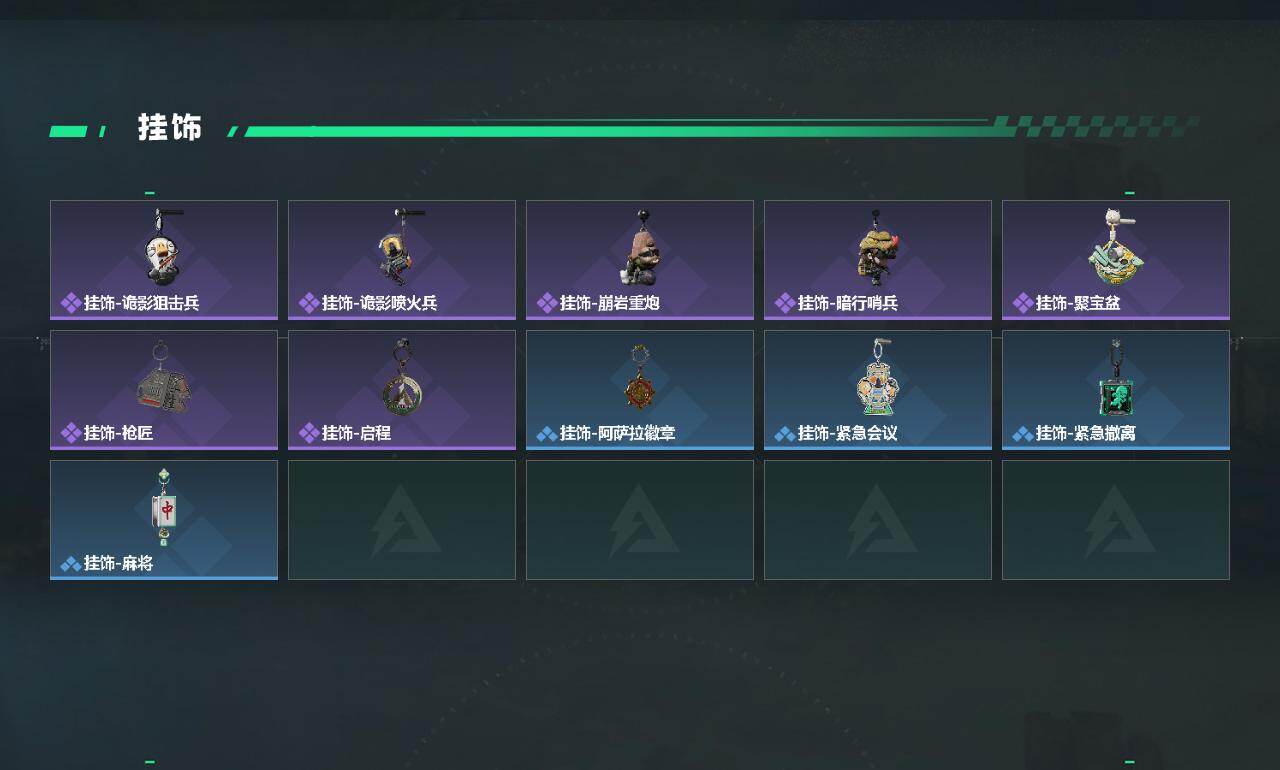1280x770 pixels.
Task: Select the 麻将 tile charm icon
Action: (164, 508)
